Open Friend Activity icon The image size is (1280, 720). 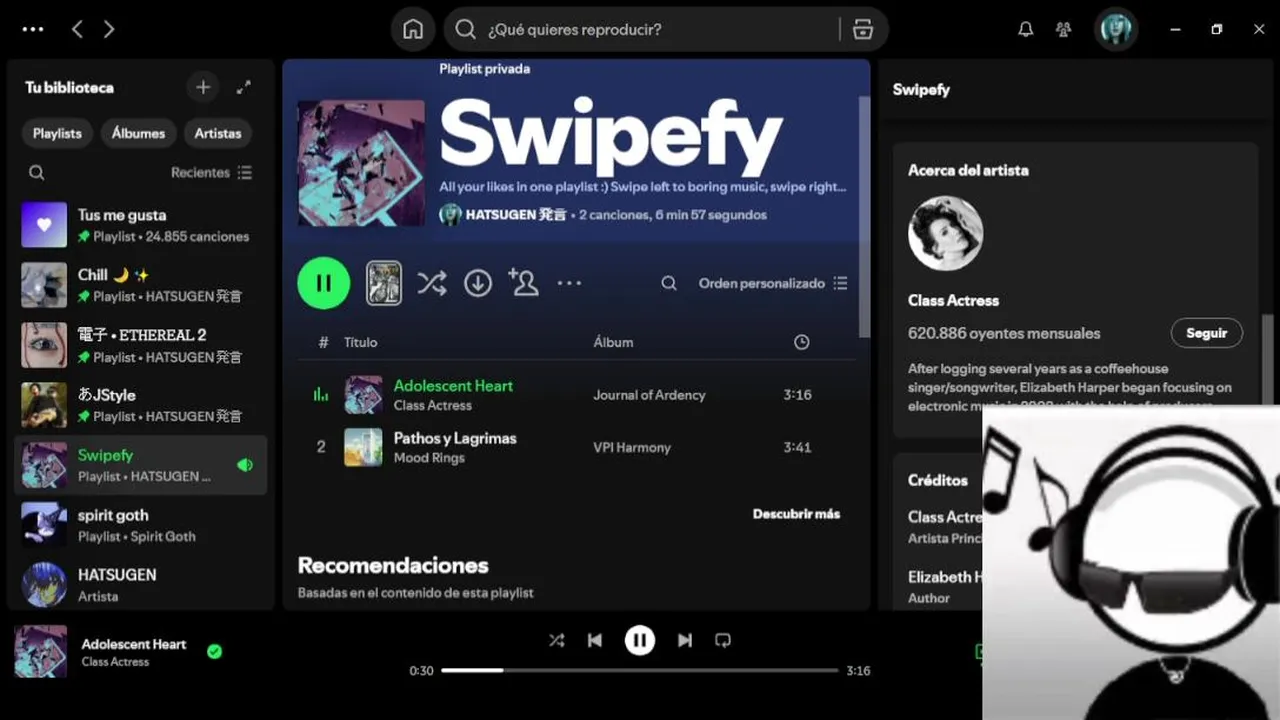[1063, 30]
